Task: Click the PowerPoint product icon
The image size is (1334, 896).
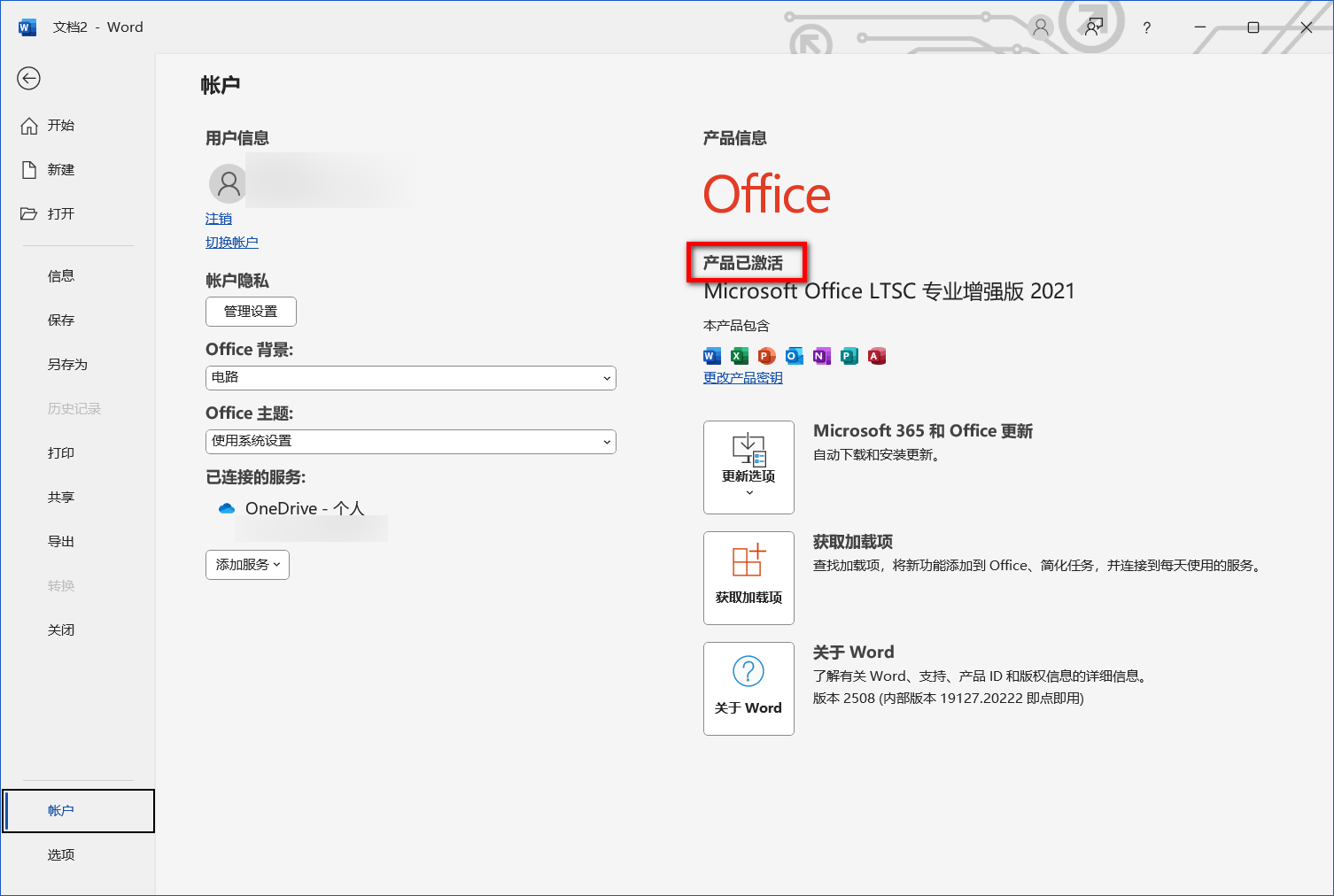Action: (x=767, y=357)
